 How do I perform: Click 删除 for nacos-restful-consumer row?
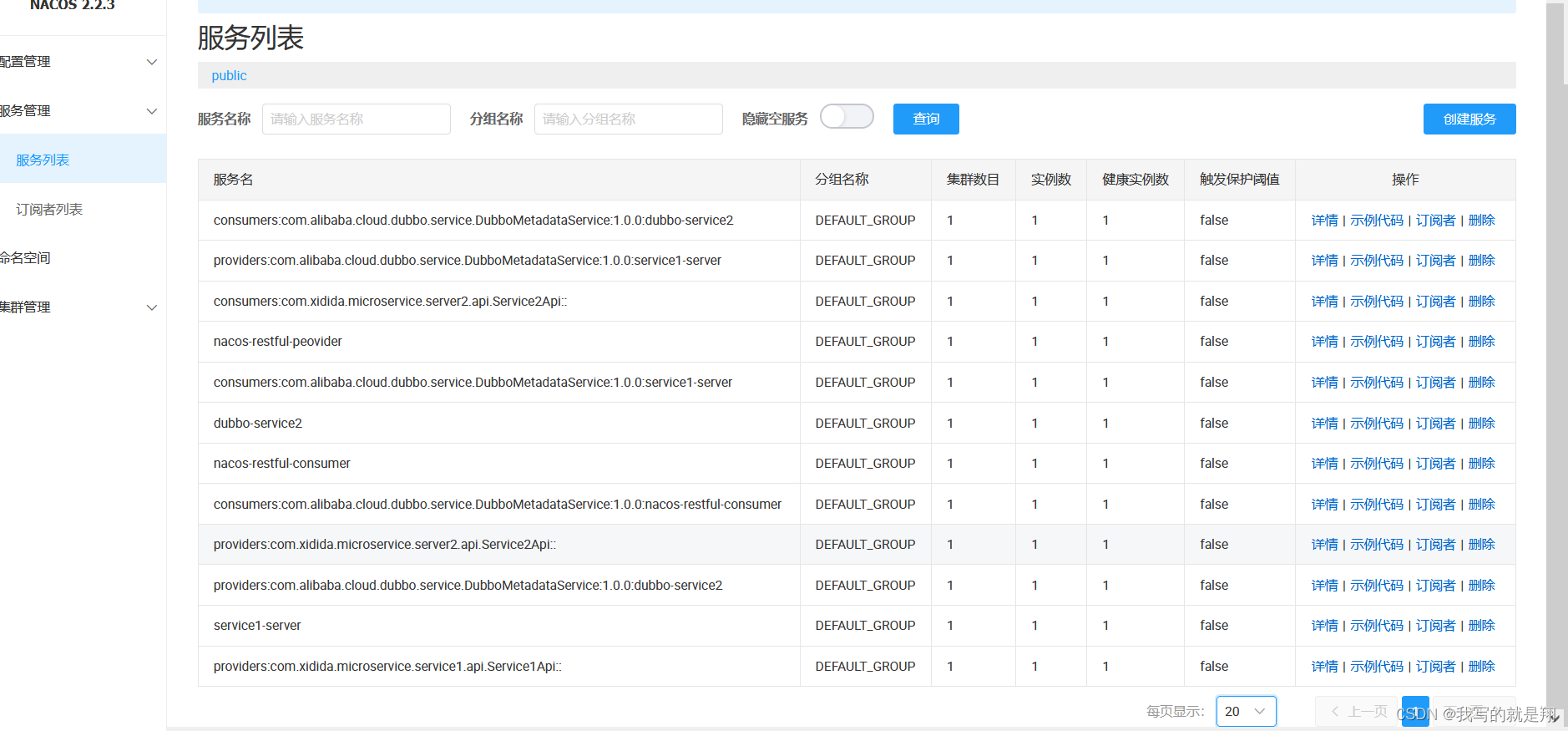(1481, 464)
